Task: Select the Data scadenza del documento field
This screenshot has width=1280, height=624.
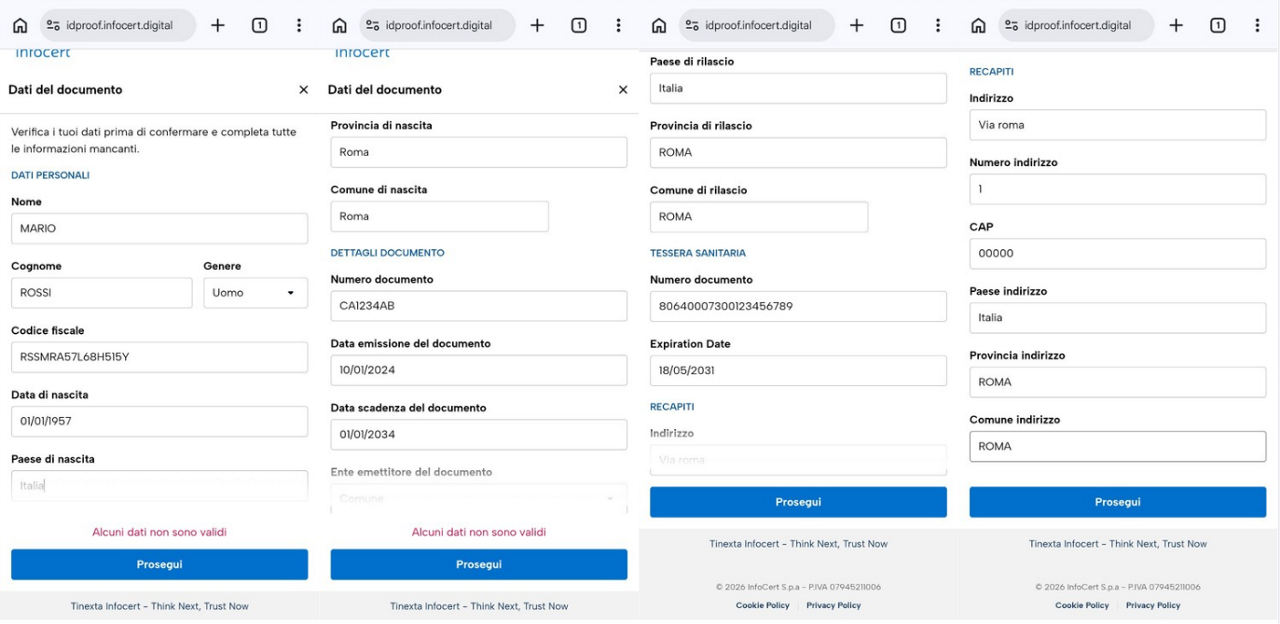Action: pyautogui.click(x=479, y=434)
